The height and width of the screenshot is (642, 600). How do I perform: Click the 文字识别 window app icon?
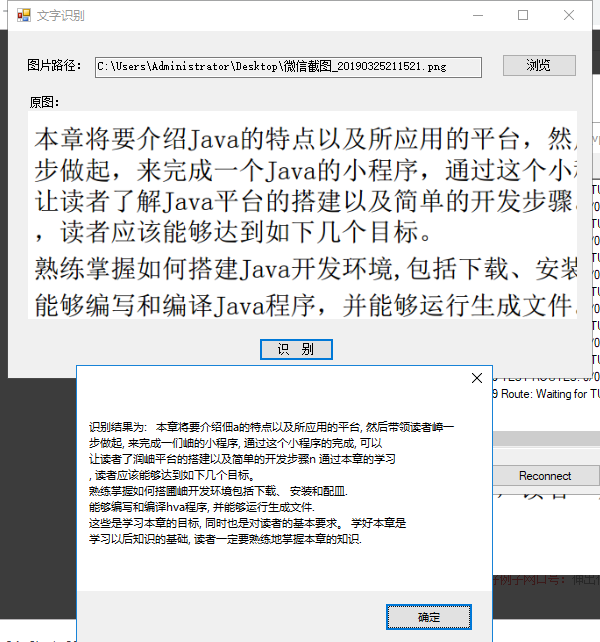pyautogui.click(x=24, y=16)
